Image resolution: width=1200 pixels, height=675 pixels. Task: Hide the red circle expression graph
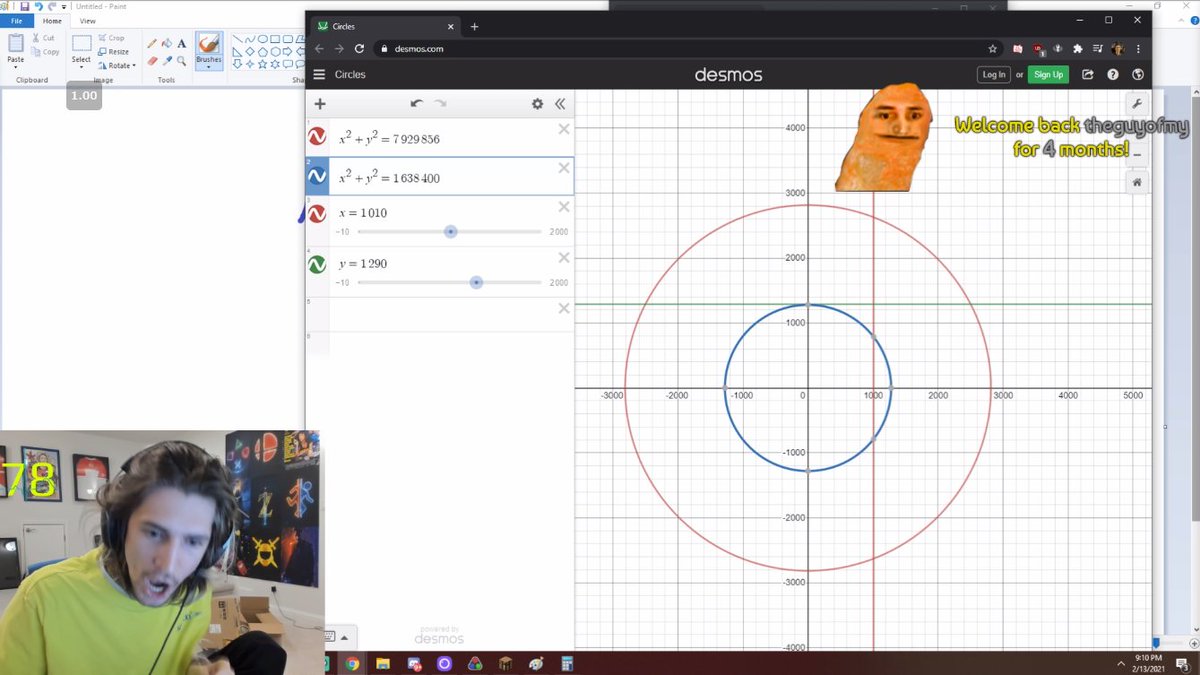317,137
